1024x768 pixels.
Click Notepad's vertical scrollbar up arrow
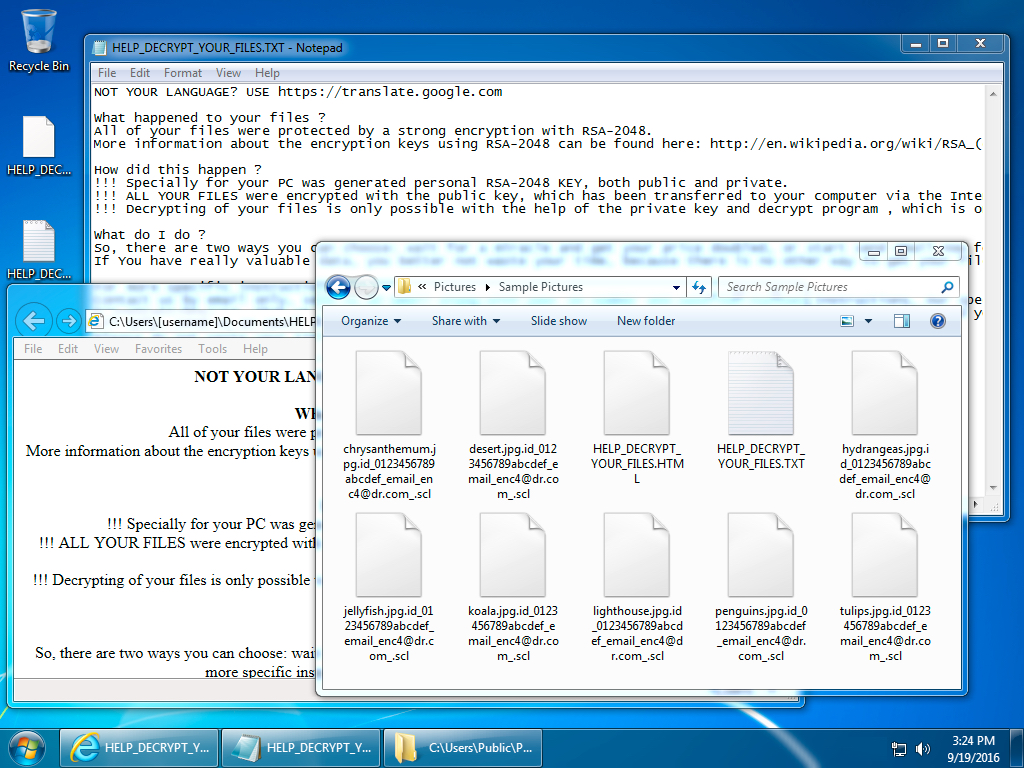point(993,93)
